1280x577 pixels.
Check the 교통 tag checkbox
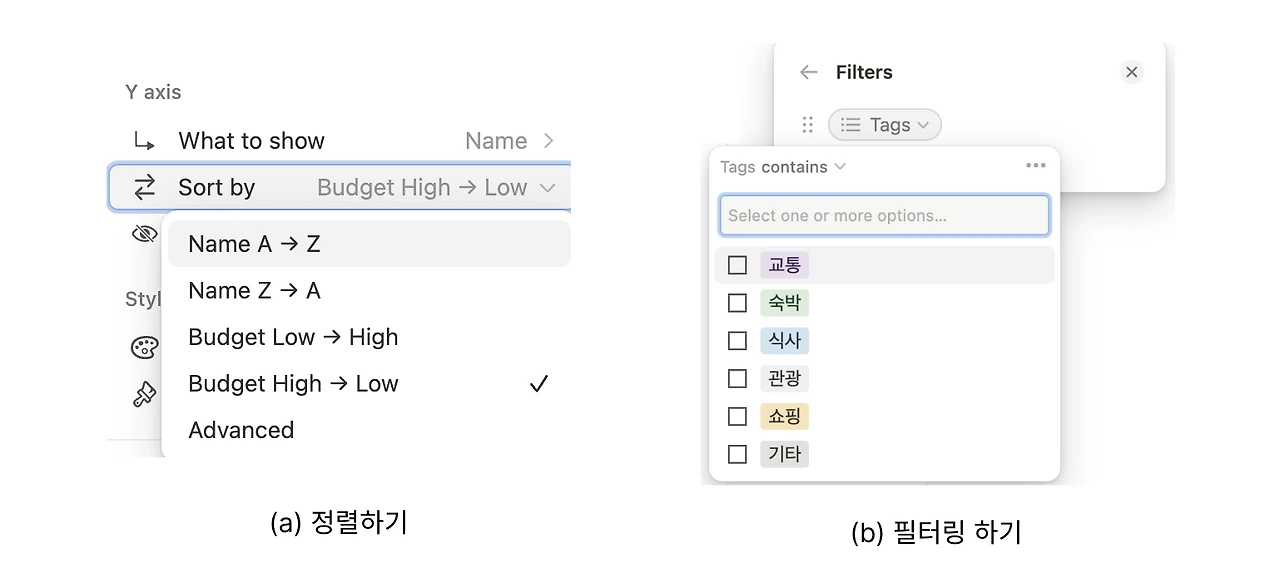(737, 265)
